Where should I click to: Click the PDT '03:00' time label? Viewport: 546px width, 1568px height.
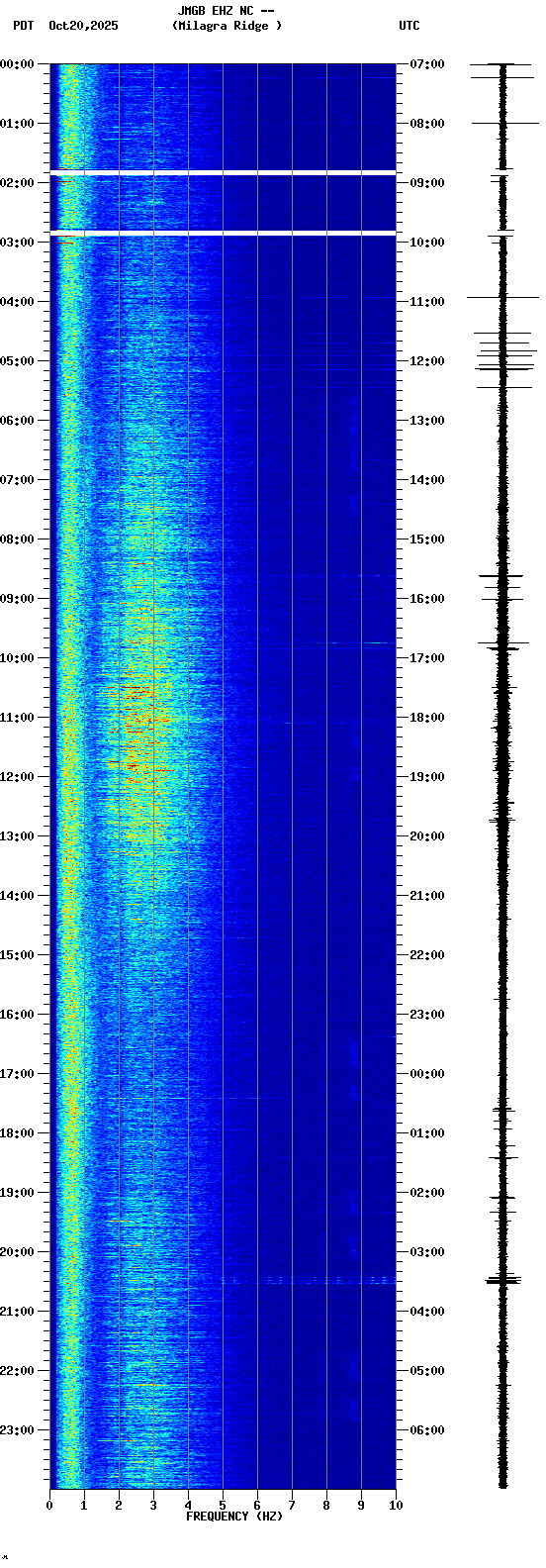(17, 243)
